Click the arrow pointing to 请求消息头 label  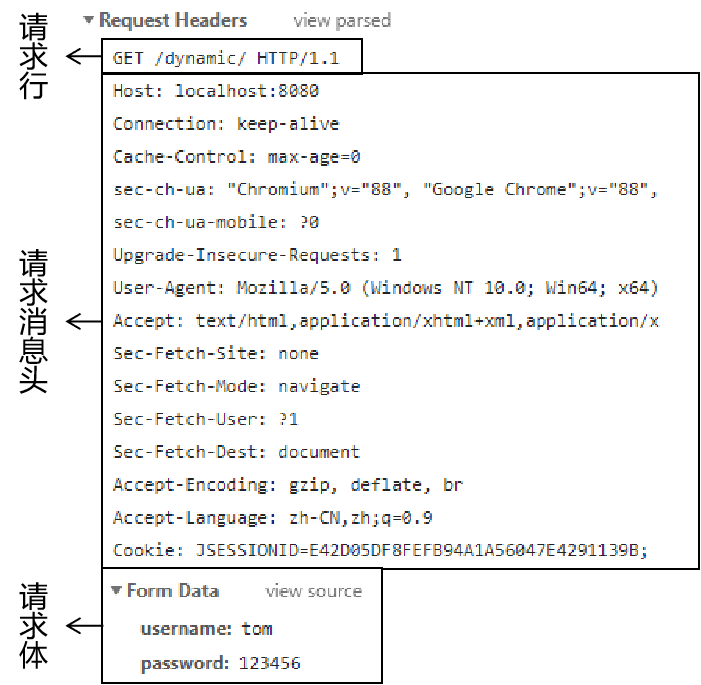click(84, 321)
